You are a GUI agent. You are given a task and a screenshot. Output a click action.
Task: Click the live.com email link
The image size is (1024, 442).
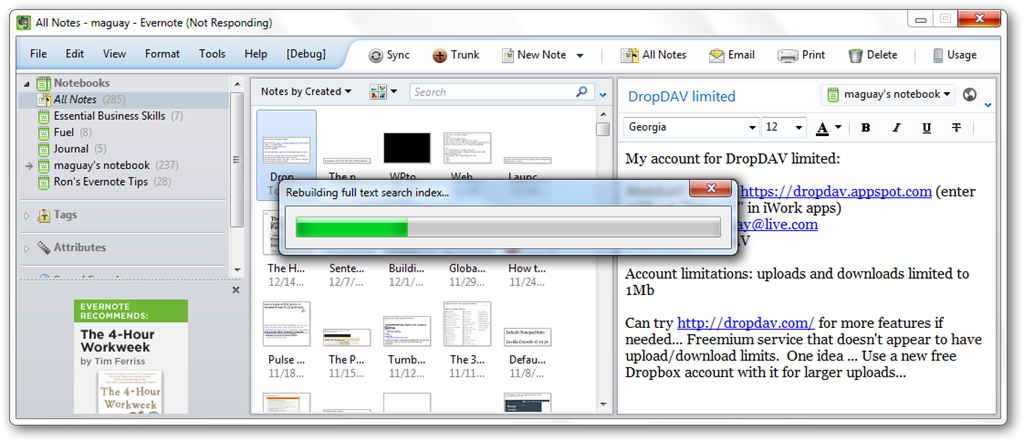click(778, 225)
